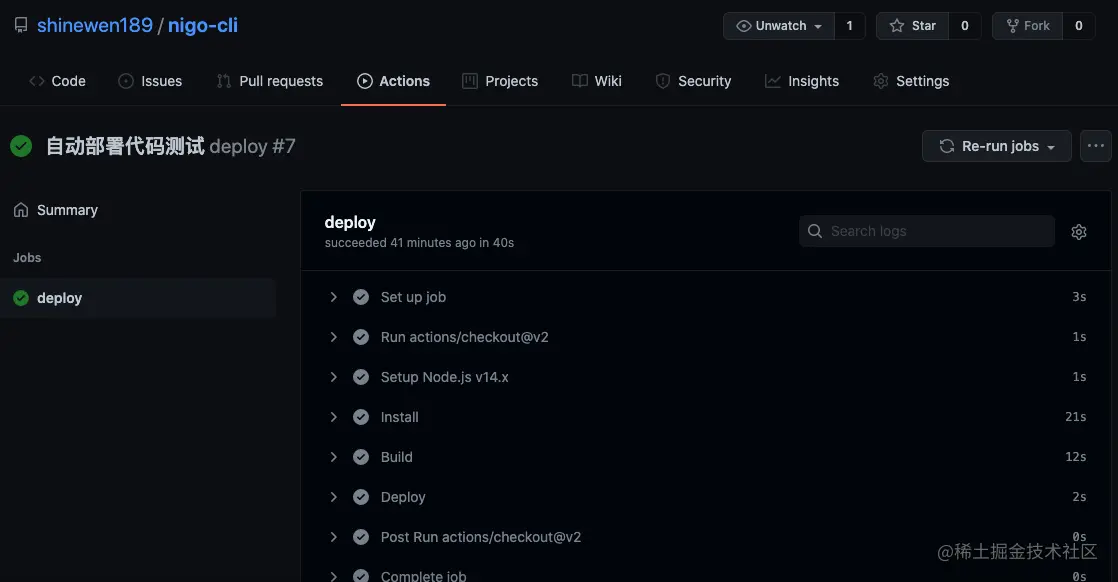
Task: Fork the repository with the Fork button
Action: coord(1027,26)
